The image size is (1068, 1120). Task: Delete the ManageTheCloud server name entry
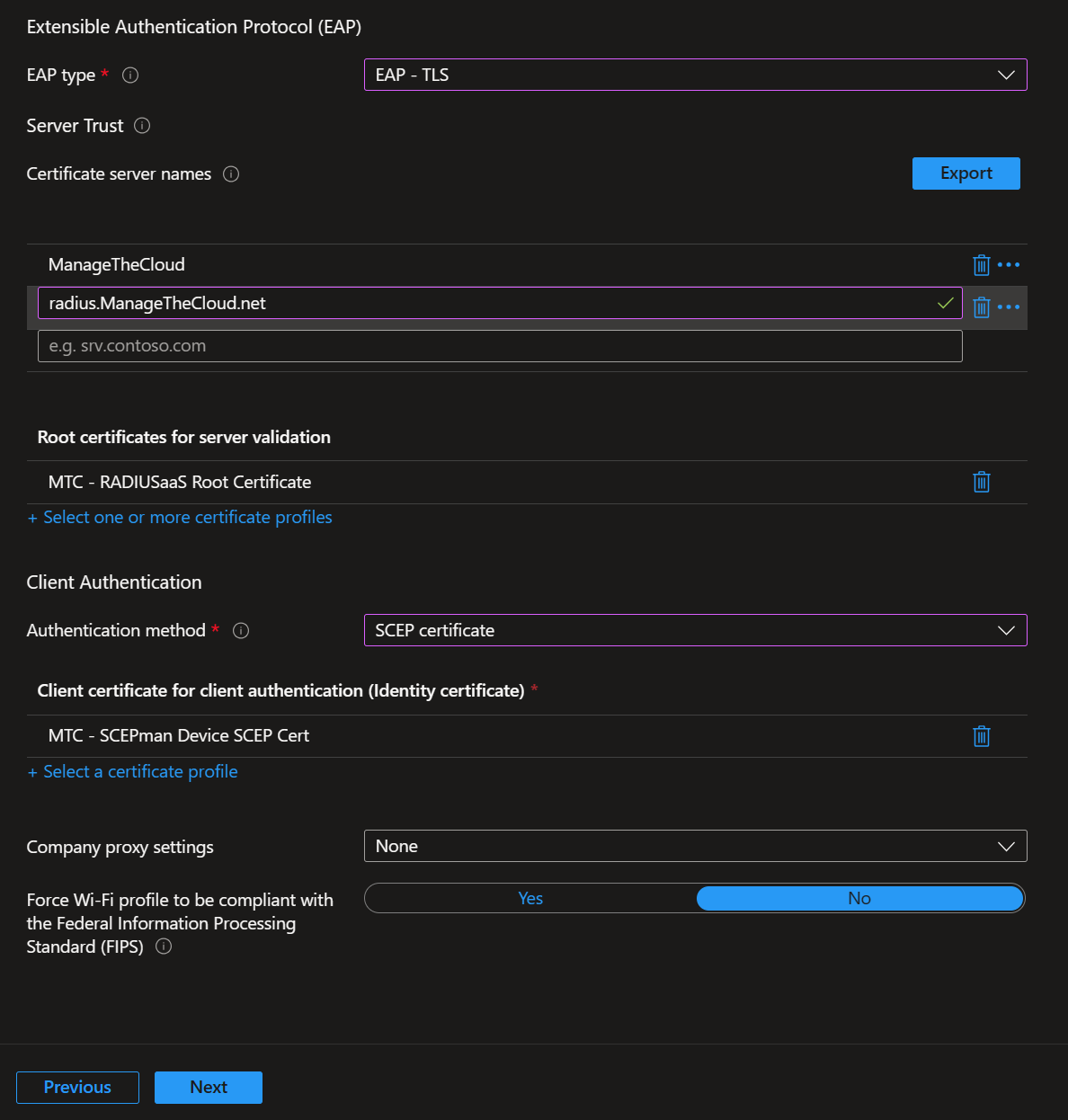981,264
